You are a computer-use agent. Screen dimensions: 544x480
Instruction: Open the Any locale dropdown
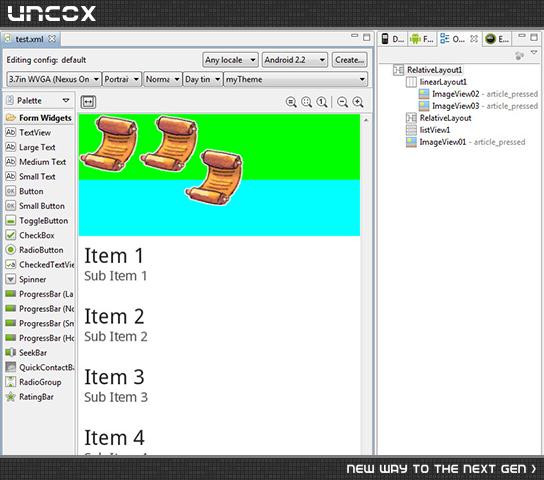(230, 60)
